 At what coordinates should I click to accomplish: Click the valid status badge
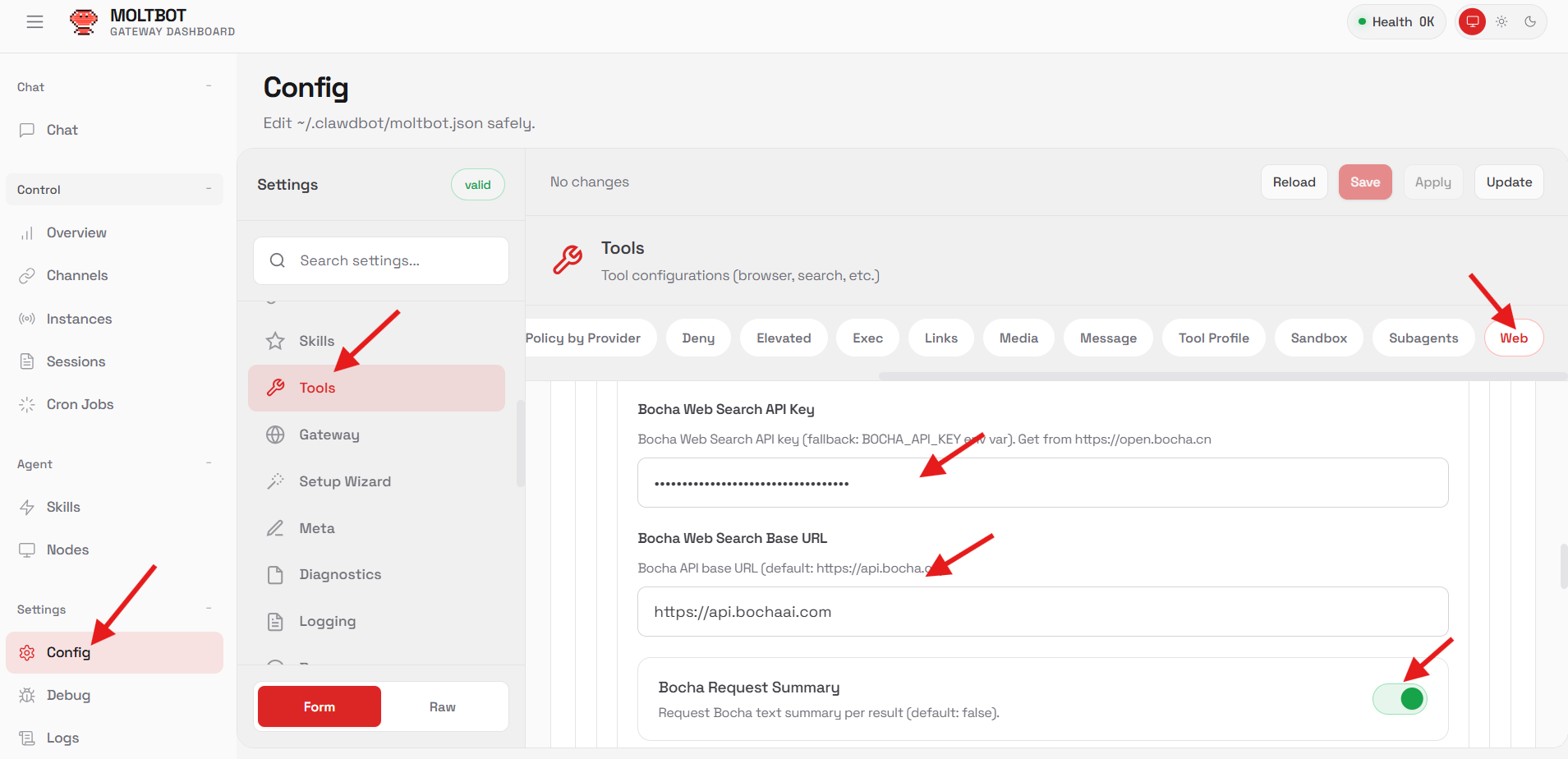(x=477, y=185)
